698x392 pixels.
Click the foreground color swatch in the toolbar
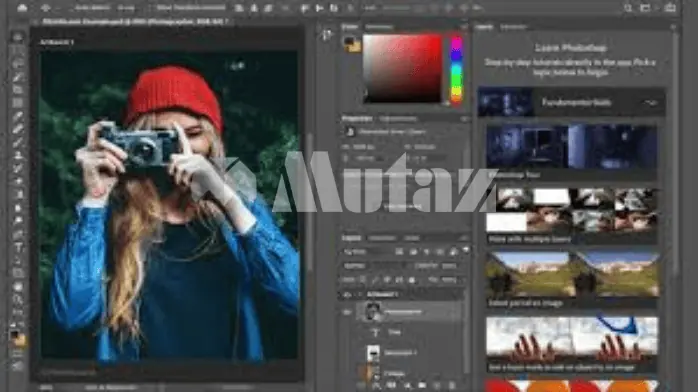pos(15,334)
